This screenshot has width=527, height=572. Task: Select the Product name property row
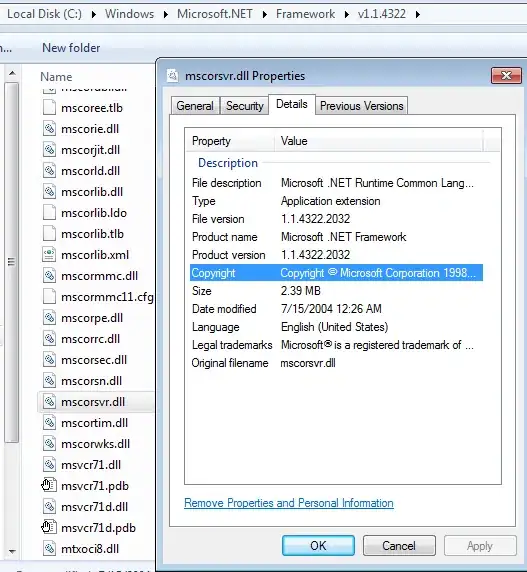tap(336, 237)
